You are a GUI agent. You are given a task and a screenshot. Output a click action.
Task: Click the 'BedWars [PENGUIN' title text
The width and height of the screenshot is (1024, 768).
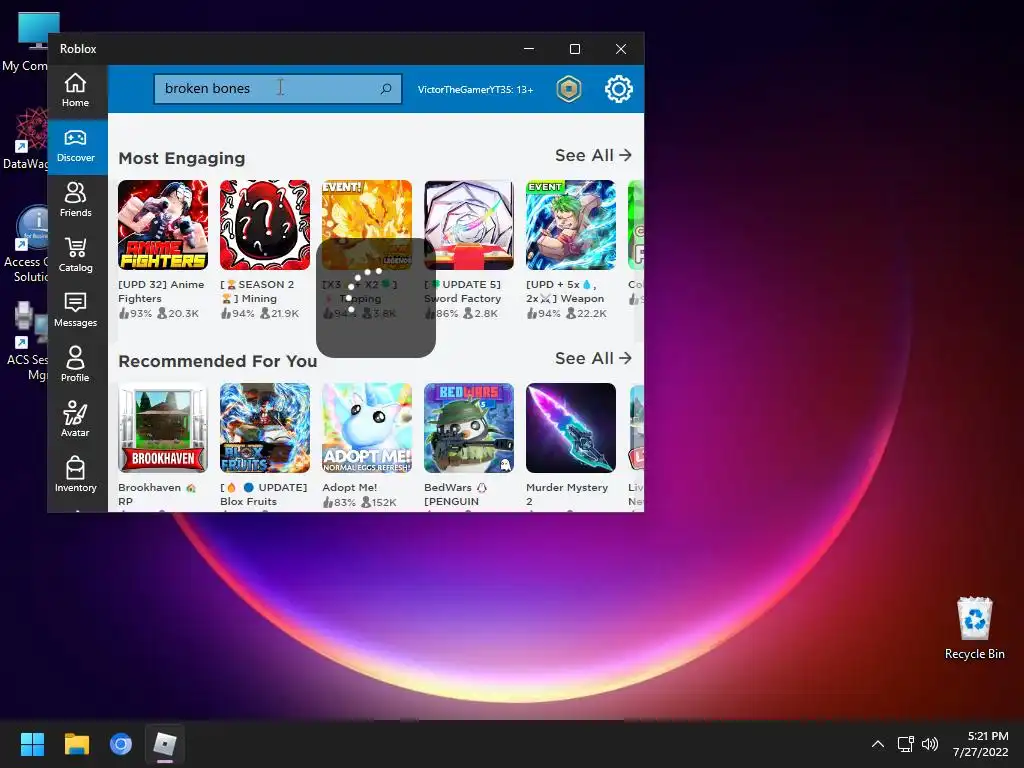pyautogui.click(x=455, y=494)
